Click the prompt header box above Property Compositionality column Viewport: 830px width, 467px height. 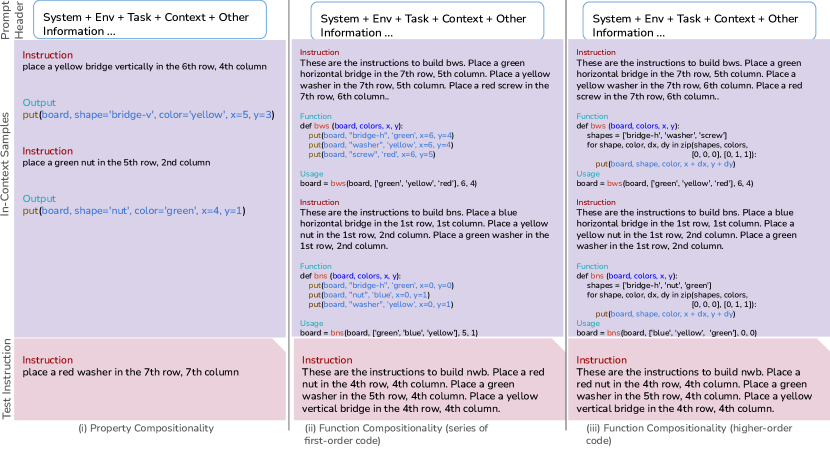(150, 20)
